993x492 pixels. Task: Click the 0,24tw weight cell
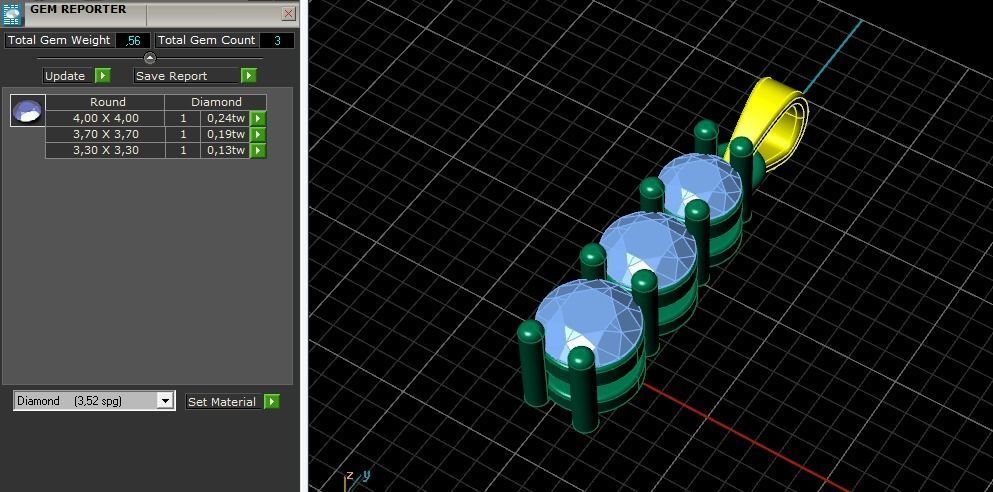pos(225,118)
